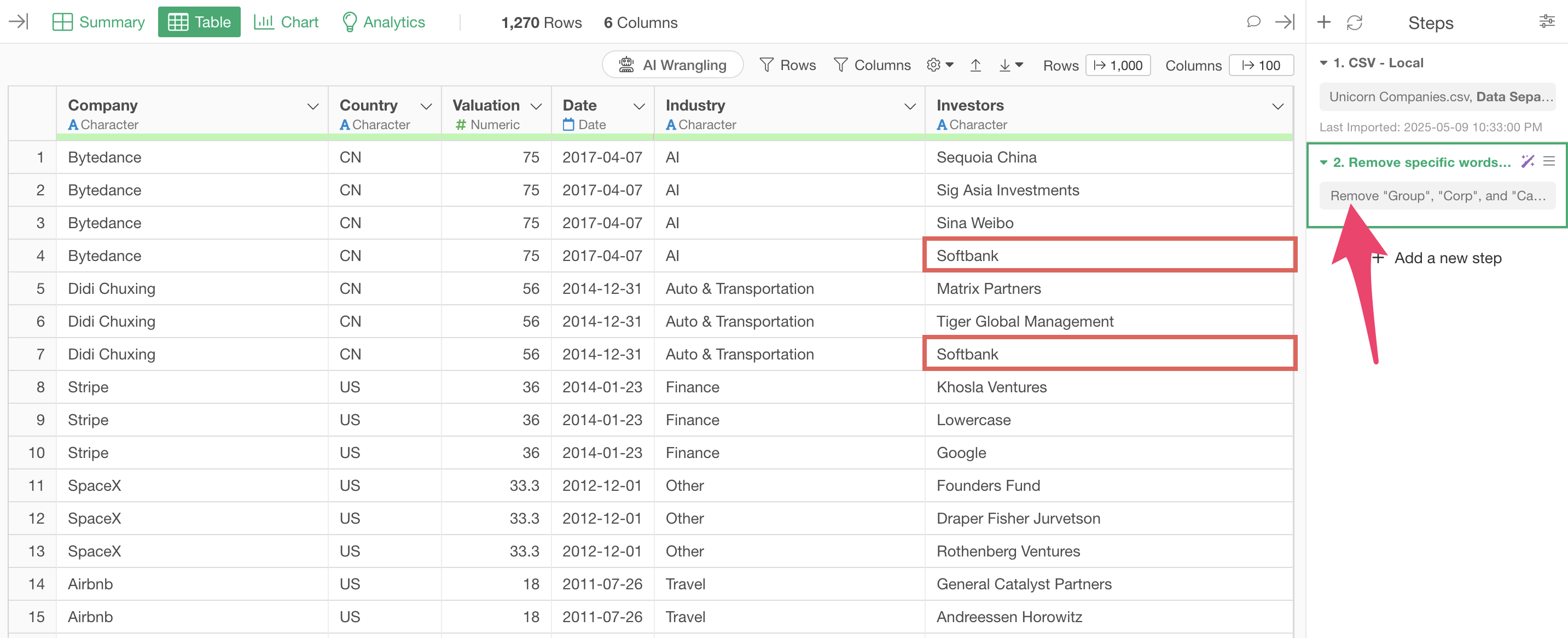Switch to the Chart view
Image resolution: width=1568 pixels, height=638 pixels.
click(286, 22)
